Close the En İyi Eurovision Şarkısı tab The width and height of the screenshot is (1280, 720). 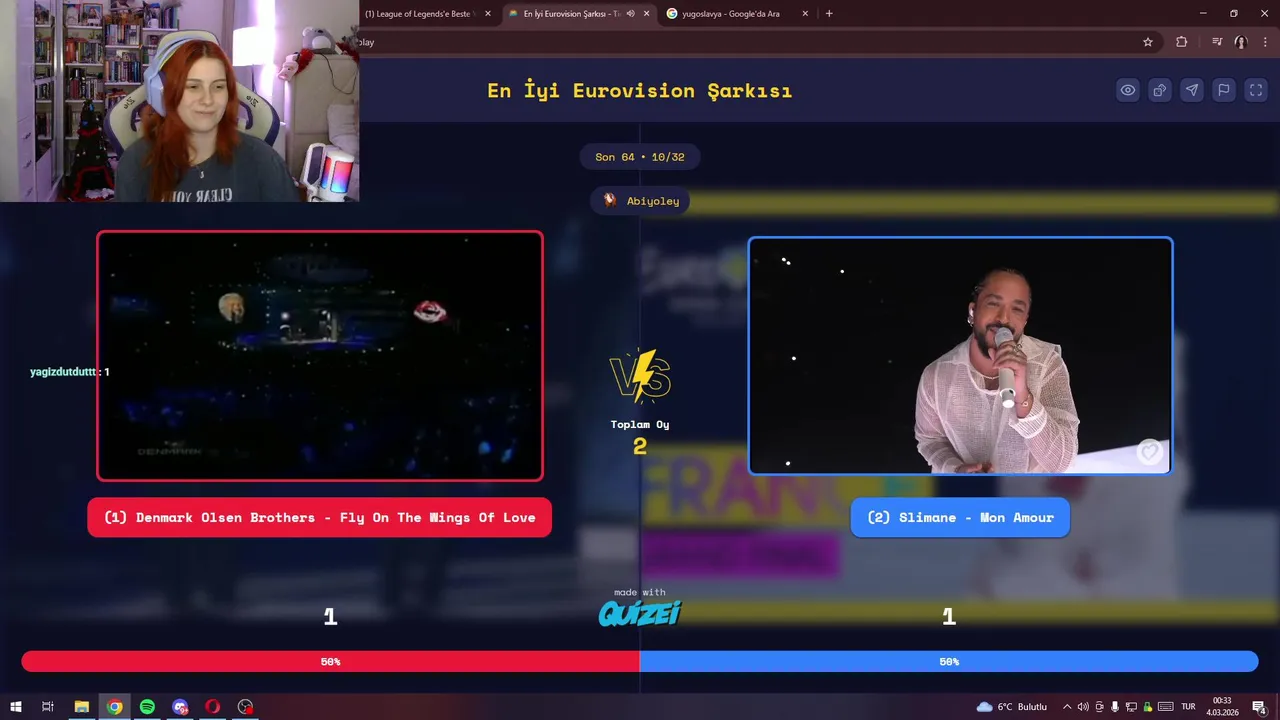[646, 14]
